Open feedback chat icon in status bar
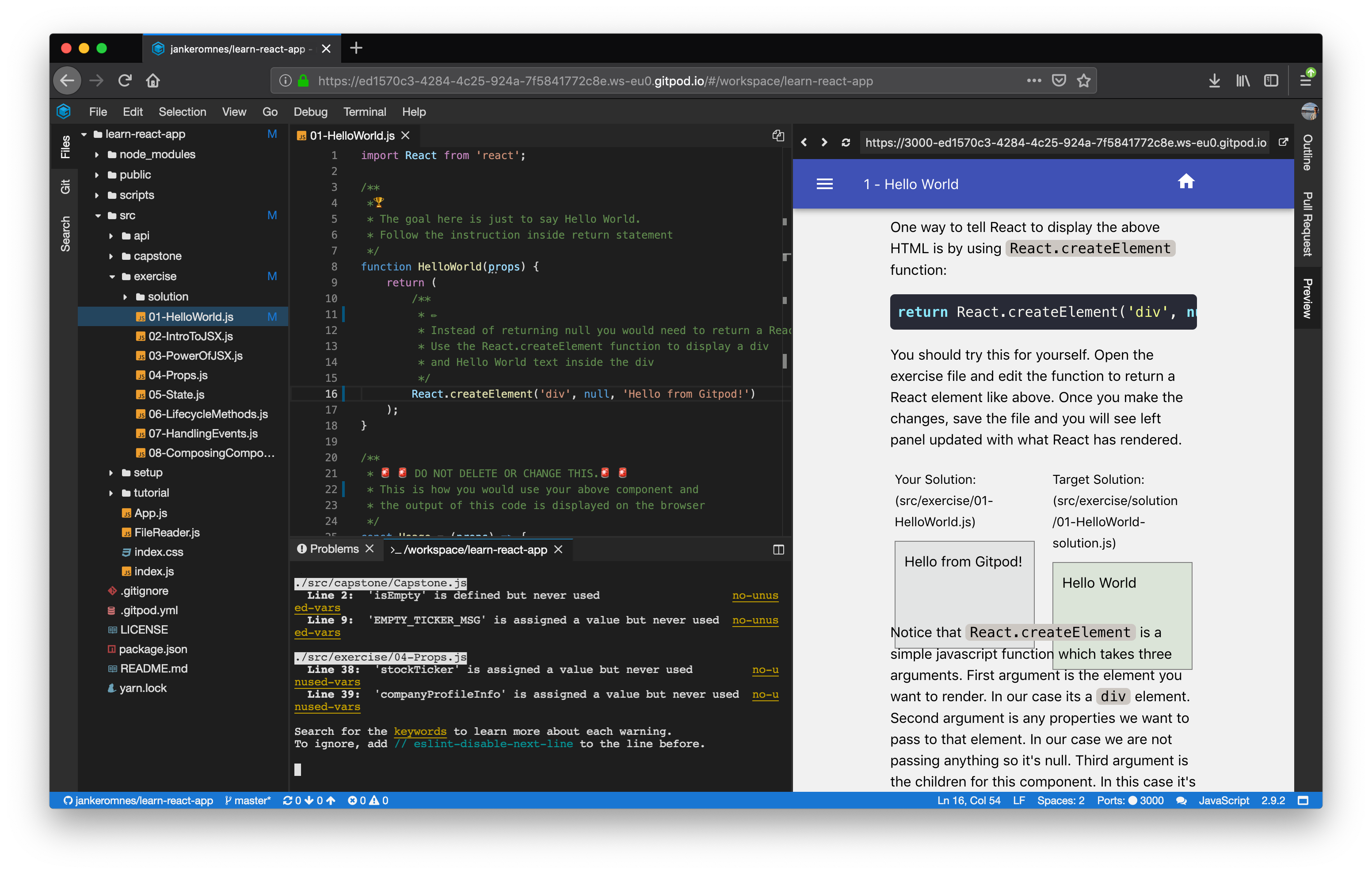This screenshot has height=874, width=1372. tap(1181, 801)
